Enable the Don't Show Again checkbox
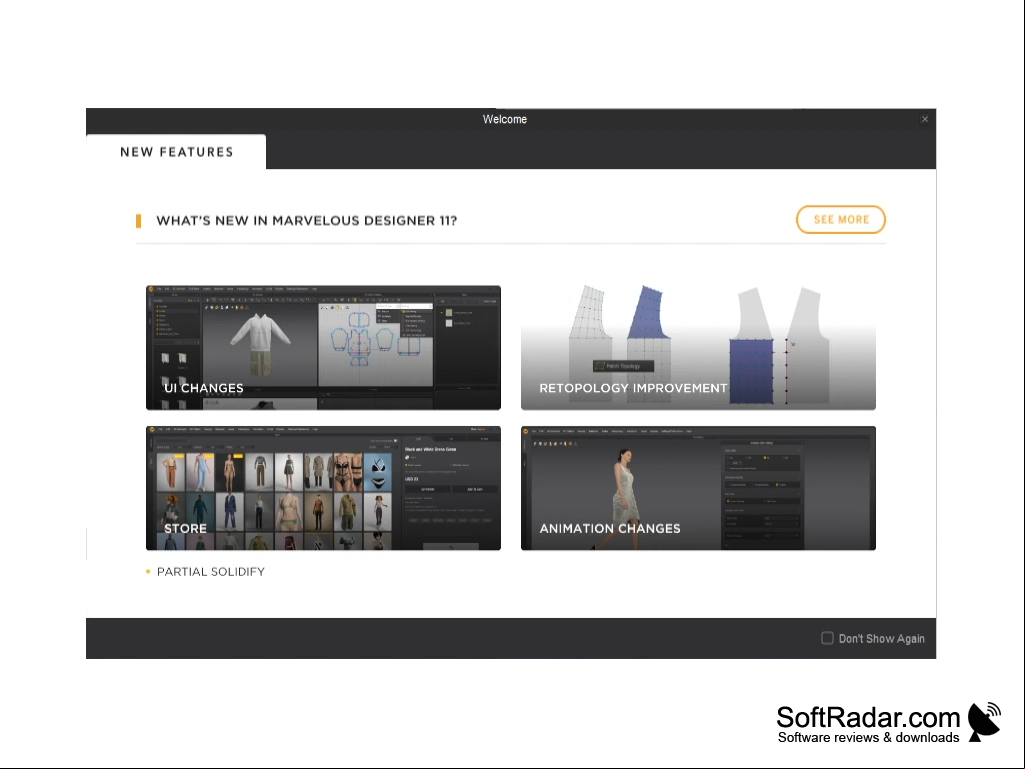This screenshot has width=1025, height=769. (x=828, y=638)
